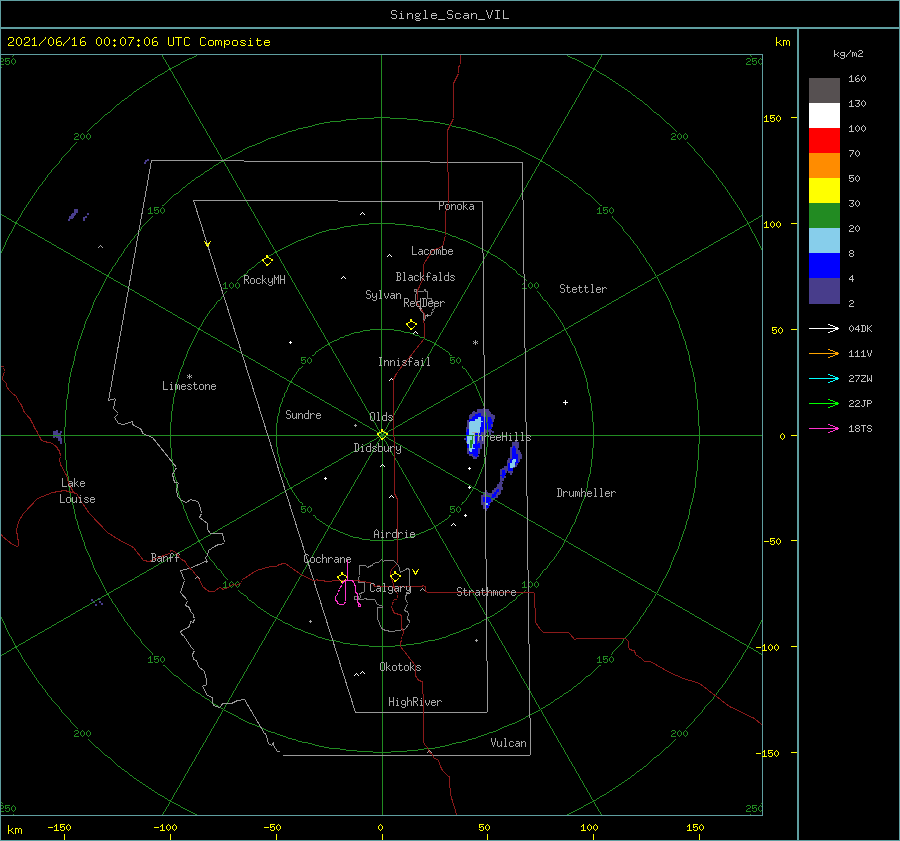The height and width of the screenshot is (841, 900).
Task: Click the yellow diamond marker near RockyMH
Action: 267,261
